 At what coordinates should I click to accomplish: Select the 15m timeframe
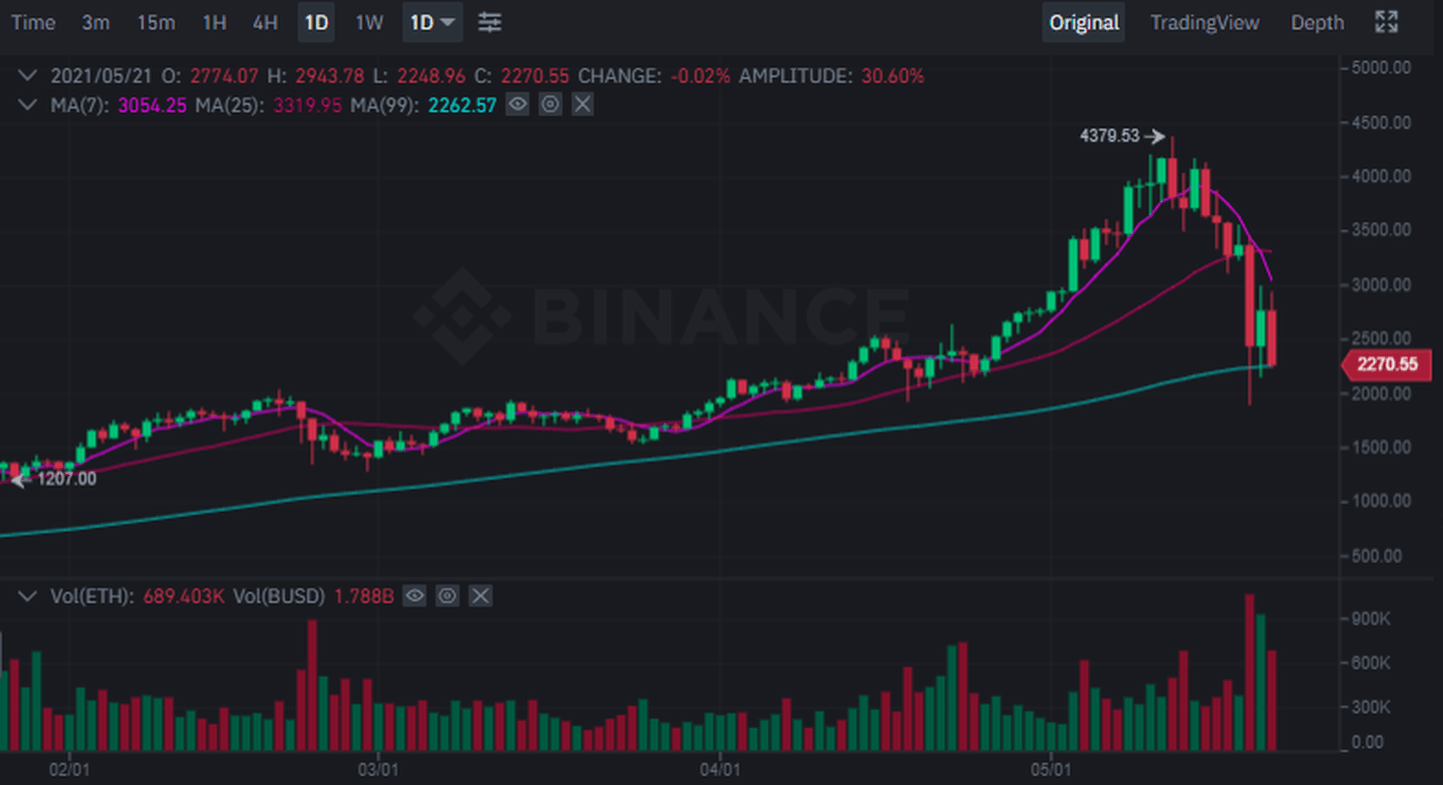click(156, 22)
